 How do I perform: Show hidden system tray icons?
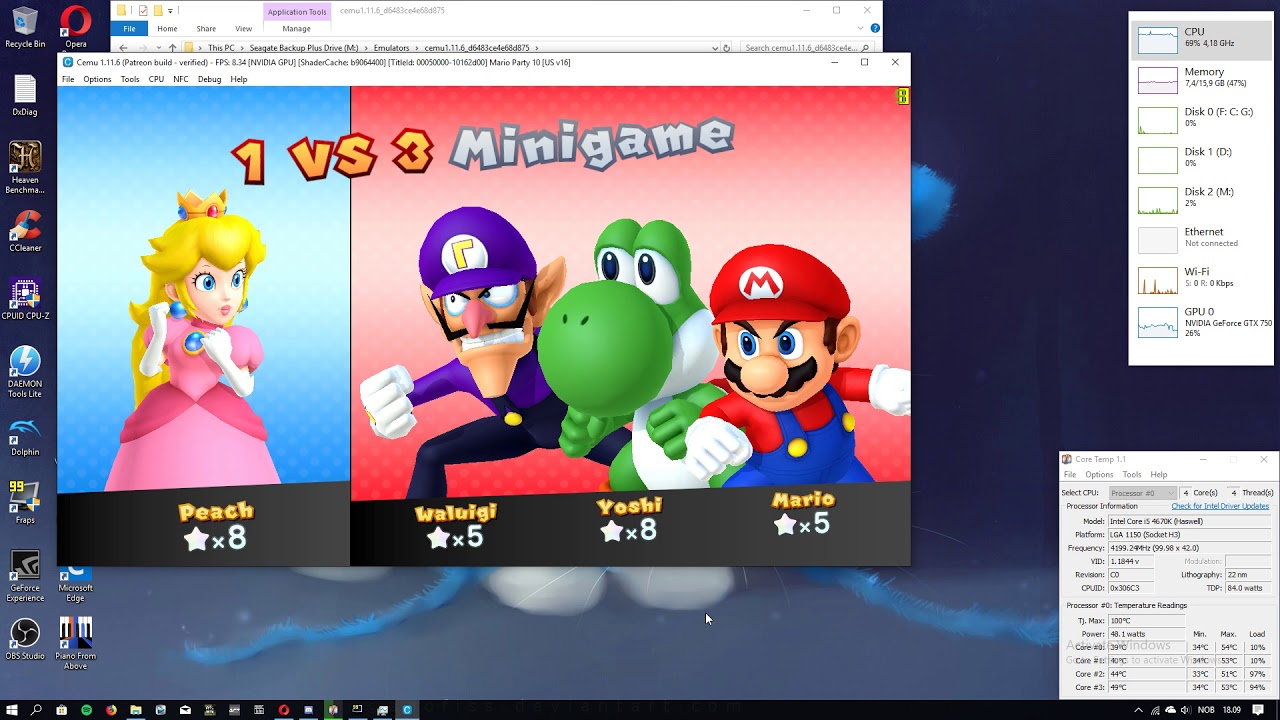coord(1138,710)
